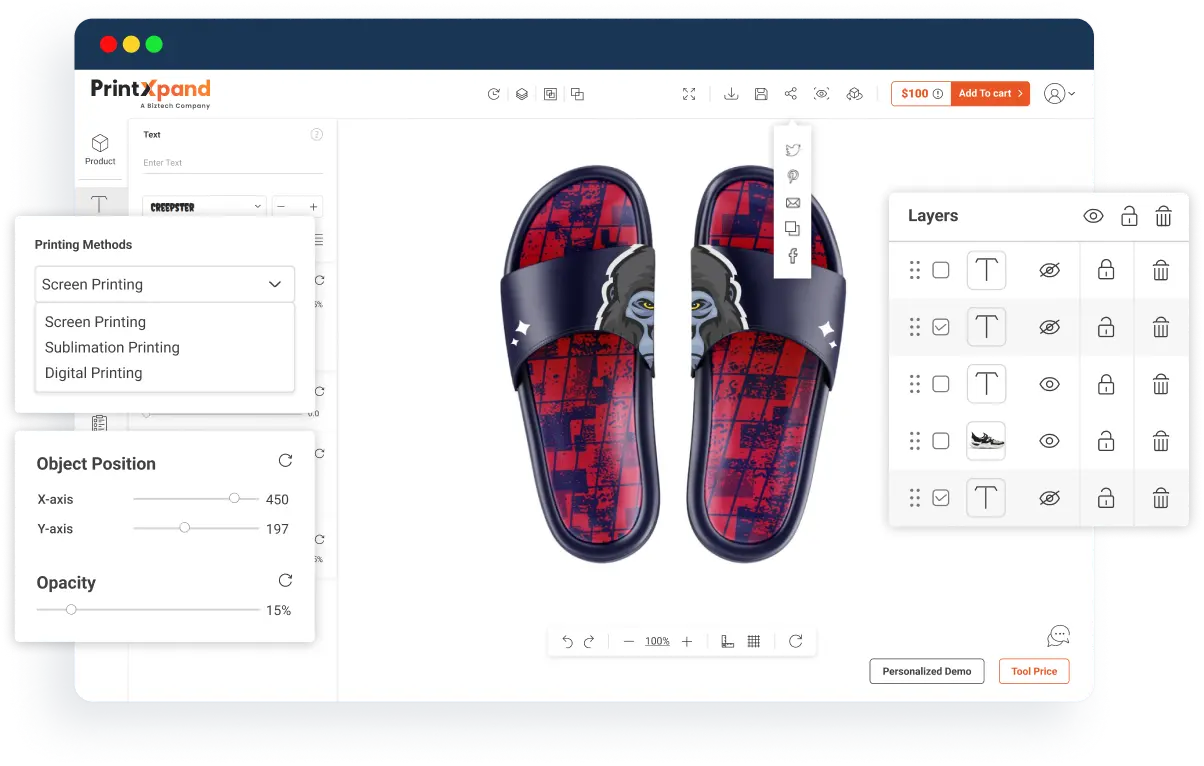
Task: Undo the last action in bottom toolbar
Action: pos(567,642)
